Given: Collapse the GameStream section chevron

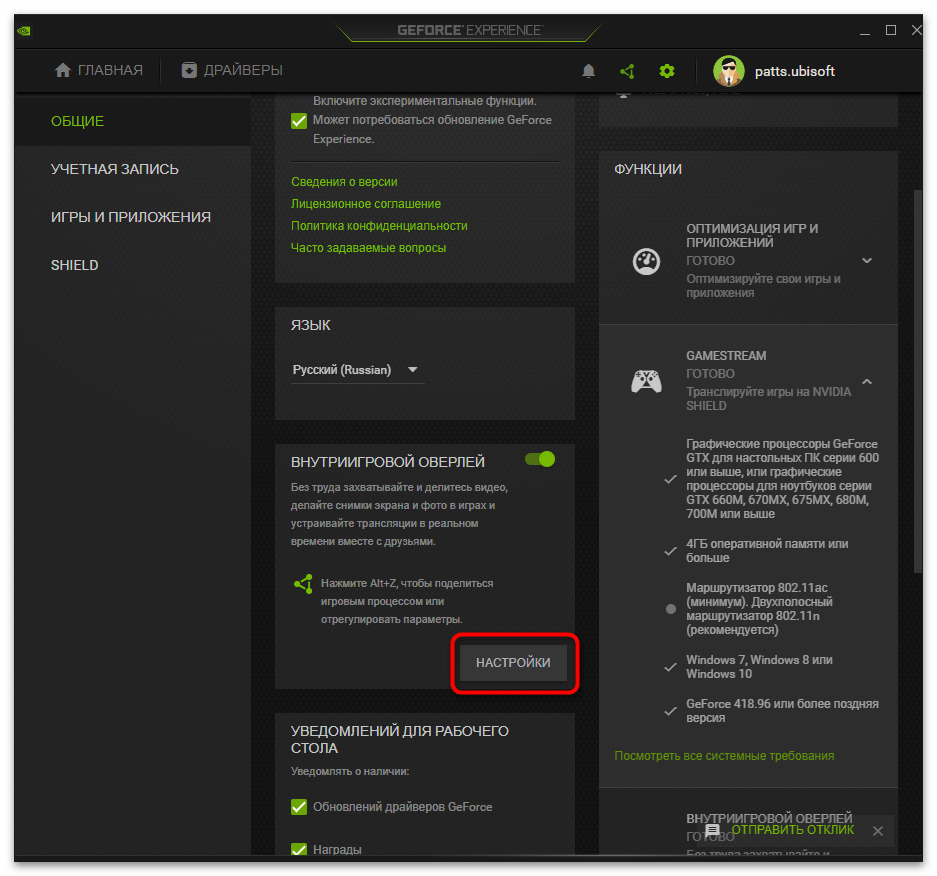Looking at the screenshot, I should pos(867,381).
